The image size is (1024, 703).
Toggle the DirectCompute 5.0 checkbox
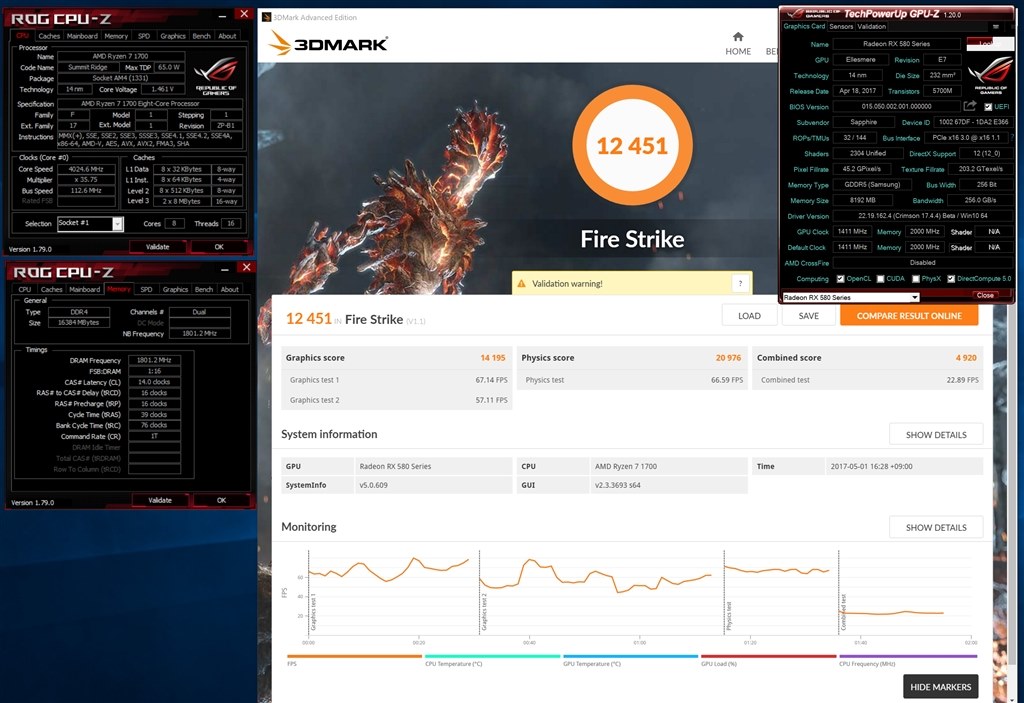951,279
